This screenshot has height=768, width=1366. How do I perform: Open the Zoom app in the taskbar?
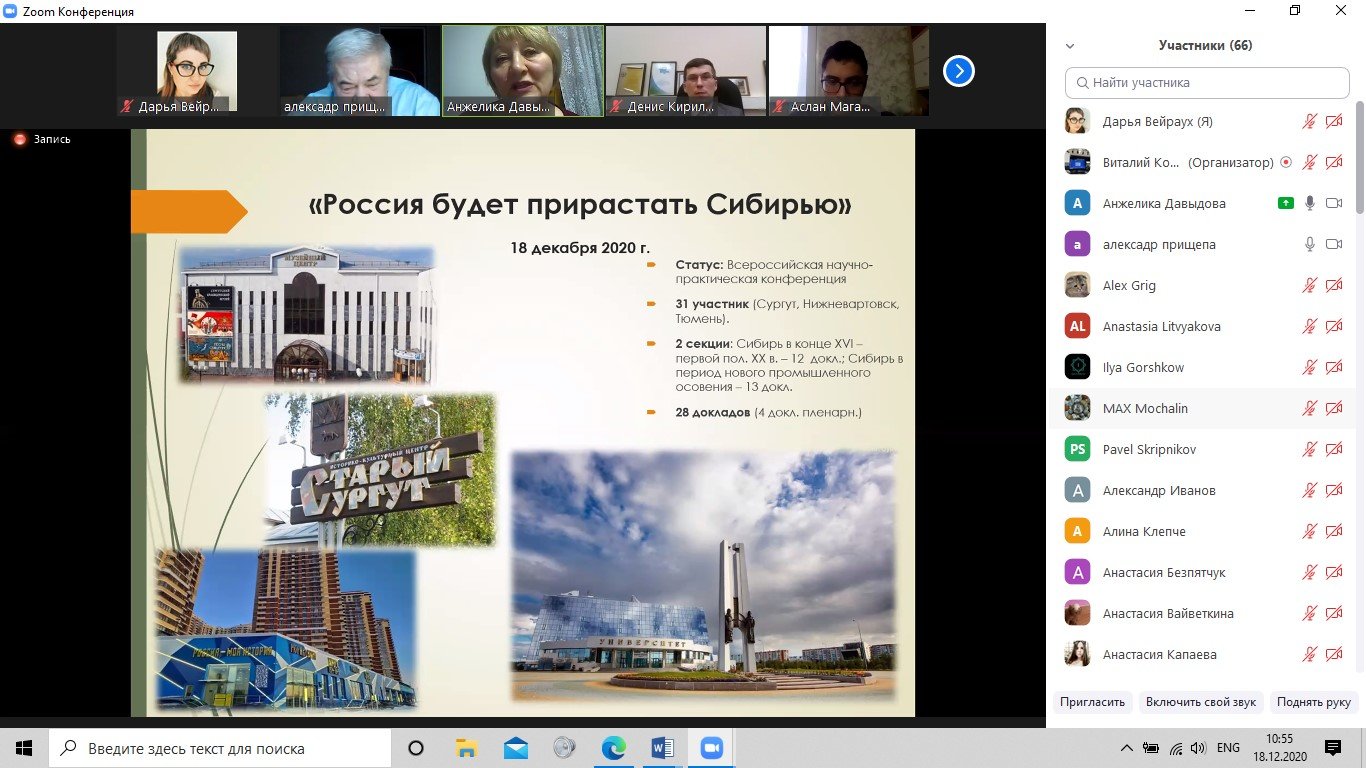tap(711, 747)
